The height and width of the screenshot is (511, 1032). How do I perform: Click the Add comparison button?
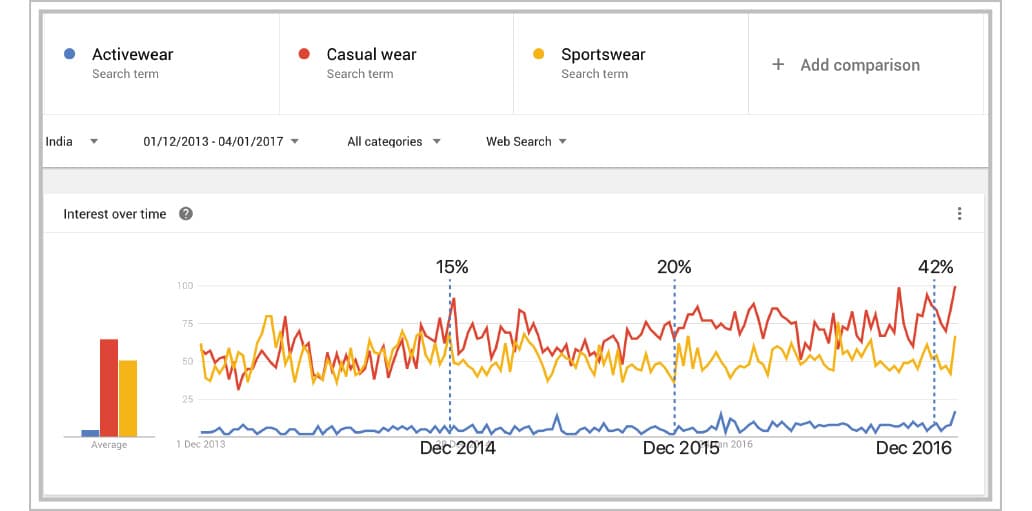(859, 65)
